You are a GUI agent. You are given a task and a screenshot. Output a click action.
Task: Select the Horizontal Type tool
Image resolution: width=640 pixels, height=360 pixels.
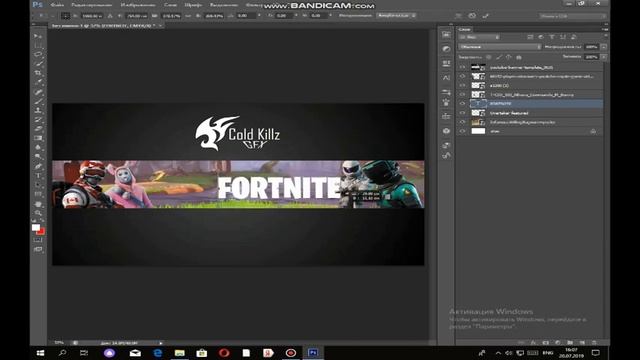pyautogui.click(x=38, y=176)
